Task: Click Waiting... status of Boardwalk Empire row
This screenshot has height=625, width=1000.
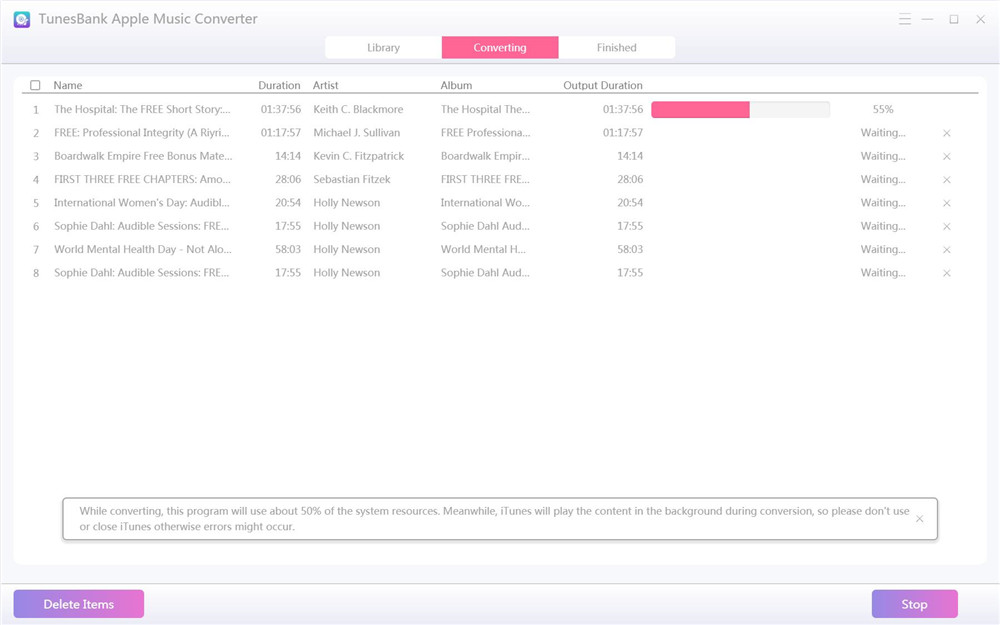Action: click(x=883, y=156)
